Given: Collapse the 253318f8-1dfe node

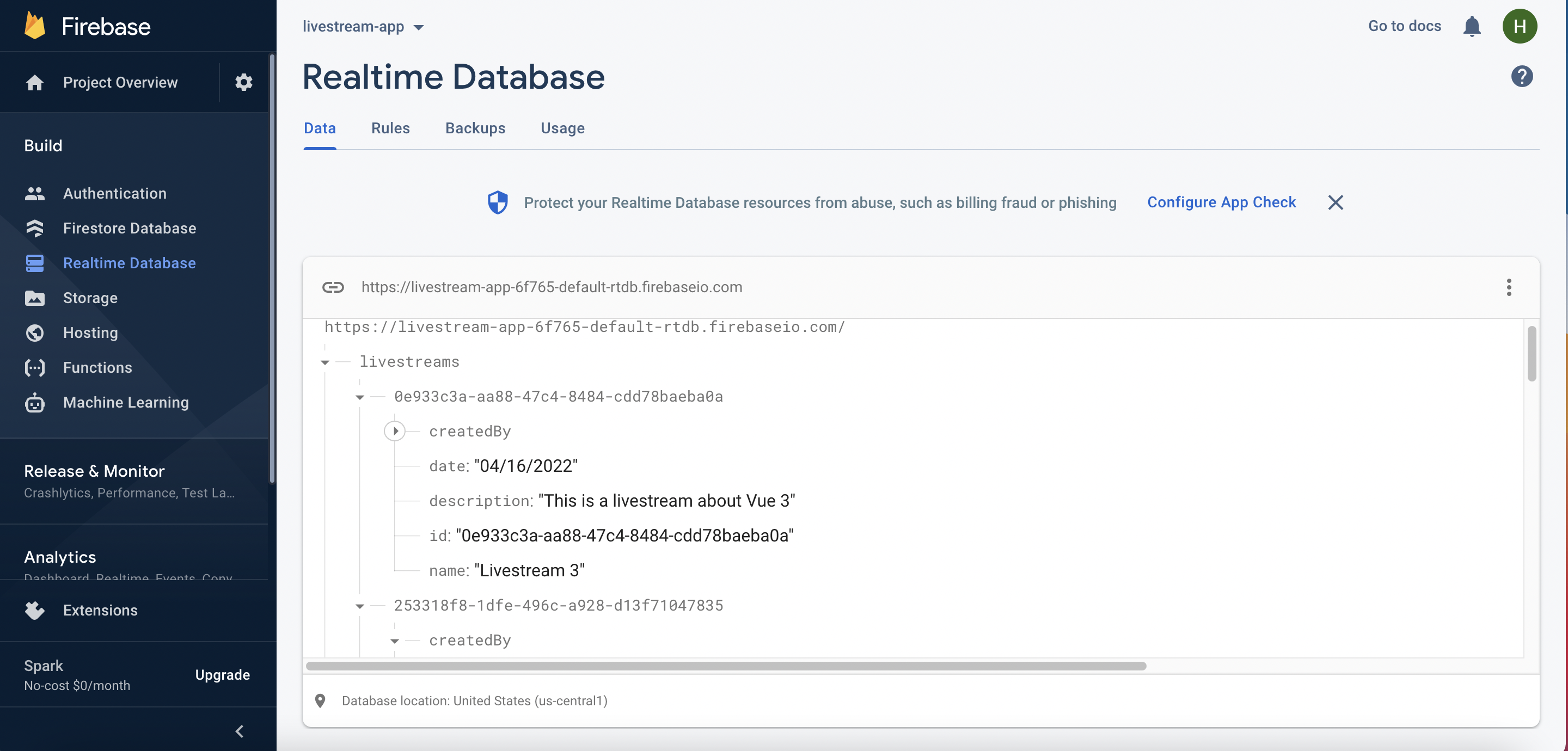Looking at the screenshot, I should [x=360, y=606].
